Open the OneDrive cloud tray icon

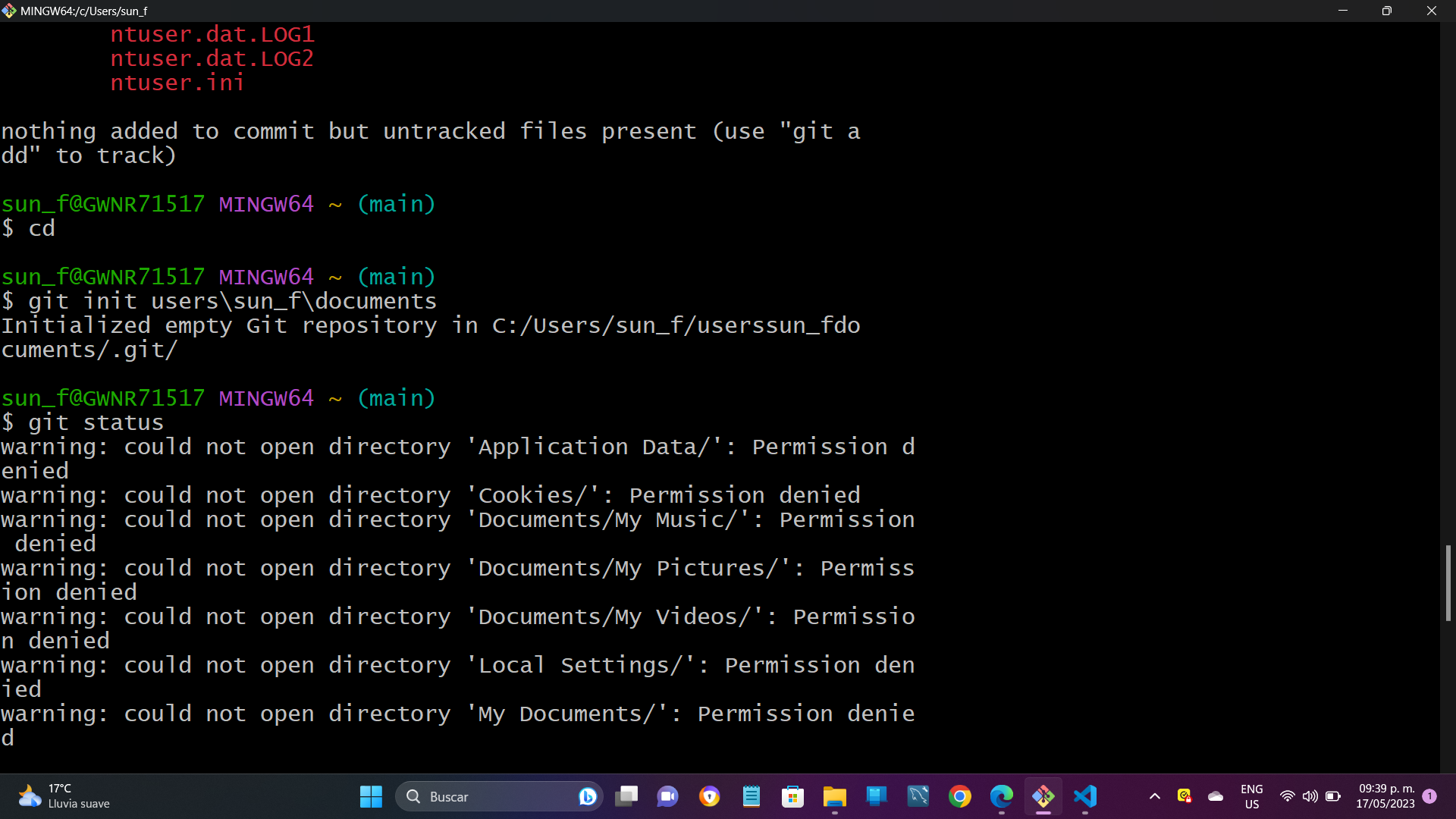click(1216, 796)
